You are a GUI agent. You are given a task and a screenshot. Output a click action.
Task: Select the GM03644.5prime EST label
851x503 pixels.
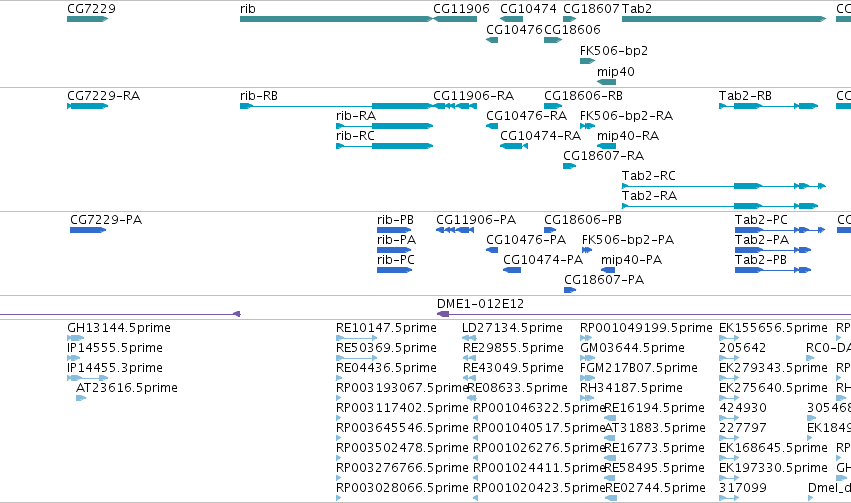pos(632,348)
